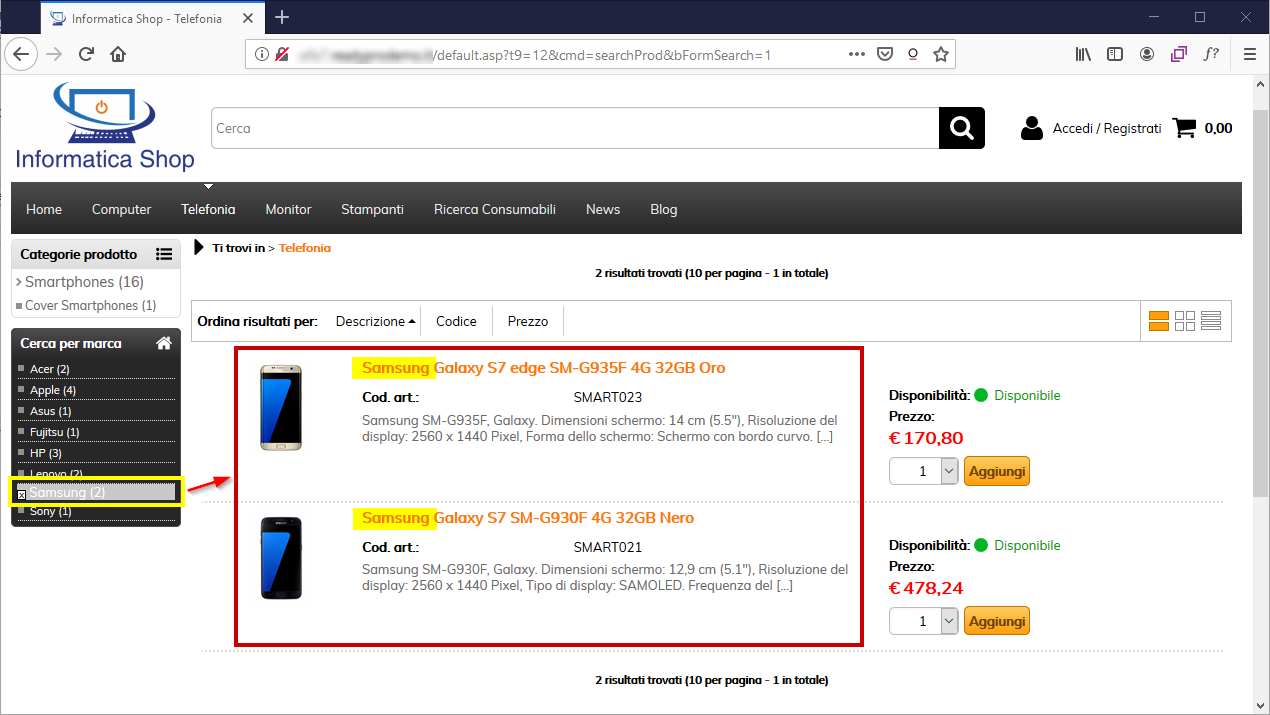The image size is (1270, 715).
Task: Click the f? toolbar extension icon
Action: [x=1211, y=54]
